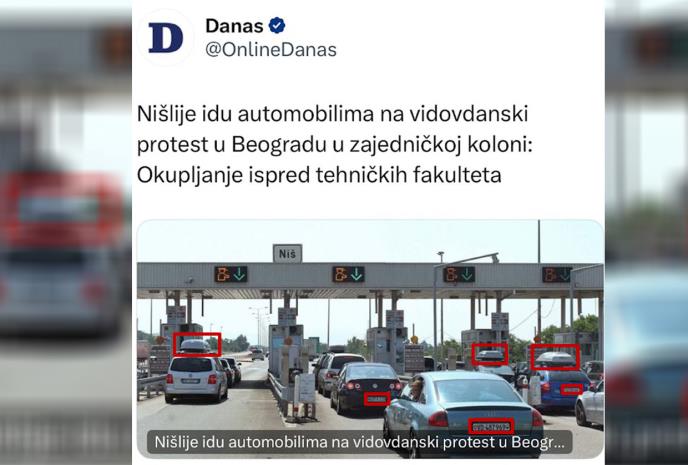Click the second toll lane green arrow sign
Screen dimensions: 688x465
click(x=348, y=275)
